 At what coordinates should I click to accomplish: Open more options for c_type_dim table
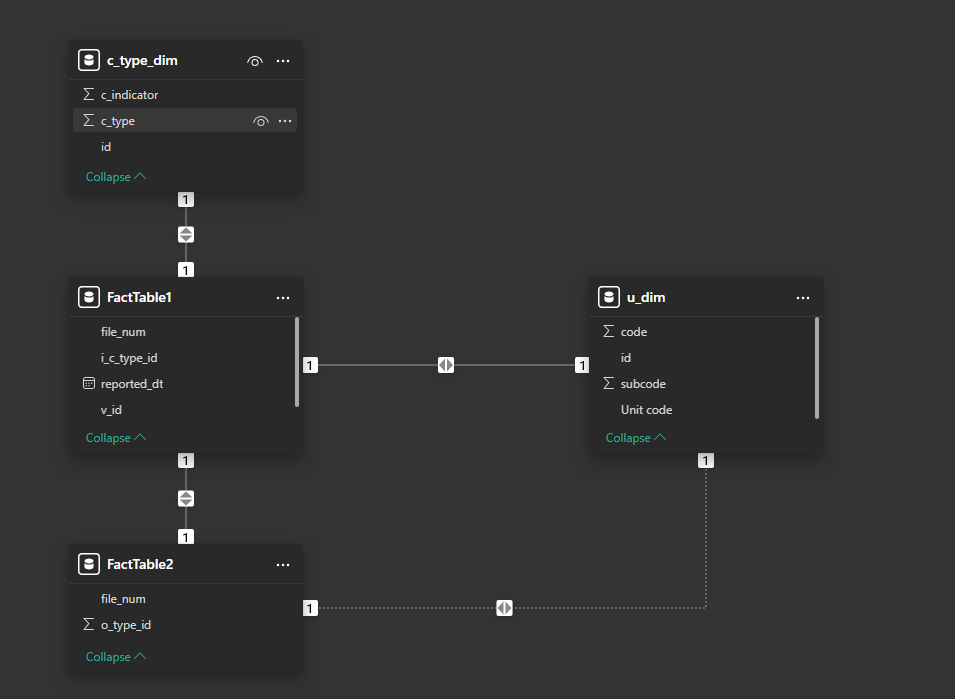click(x=283, y=61)
